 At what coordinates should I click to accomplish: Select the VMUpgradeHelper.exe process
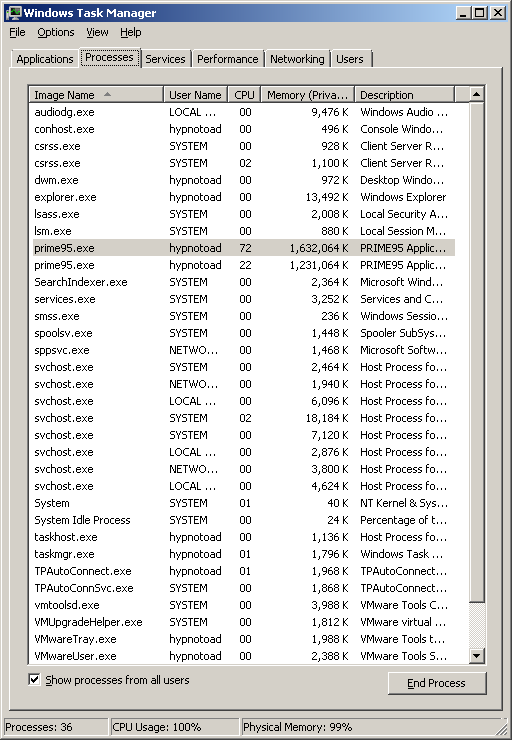[x=243, y=622]
